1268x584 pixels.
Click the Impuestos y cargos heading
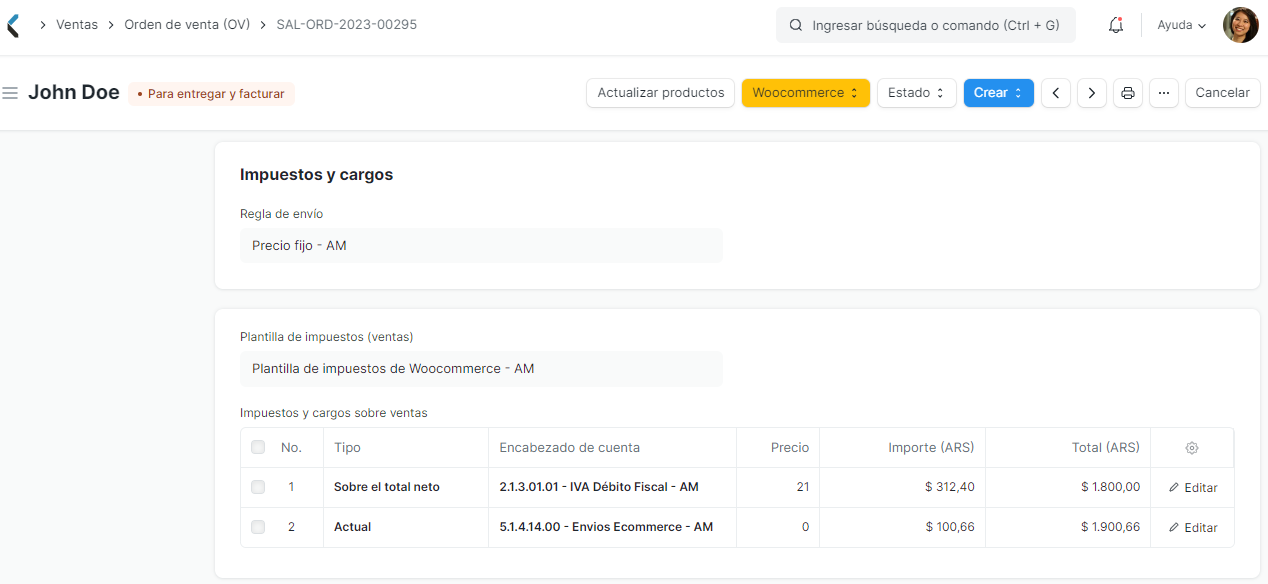pyautogui.click(x=316, y=174)
